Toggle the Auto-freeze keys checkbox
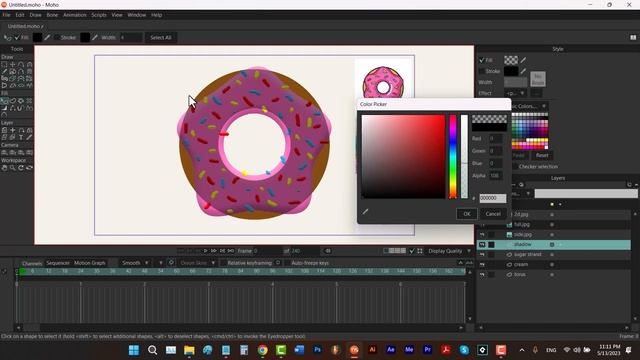The width and height of the screenshot is (640, 360). tap(287, 263)
